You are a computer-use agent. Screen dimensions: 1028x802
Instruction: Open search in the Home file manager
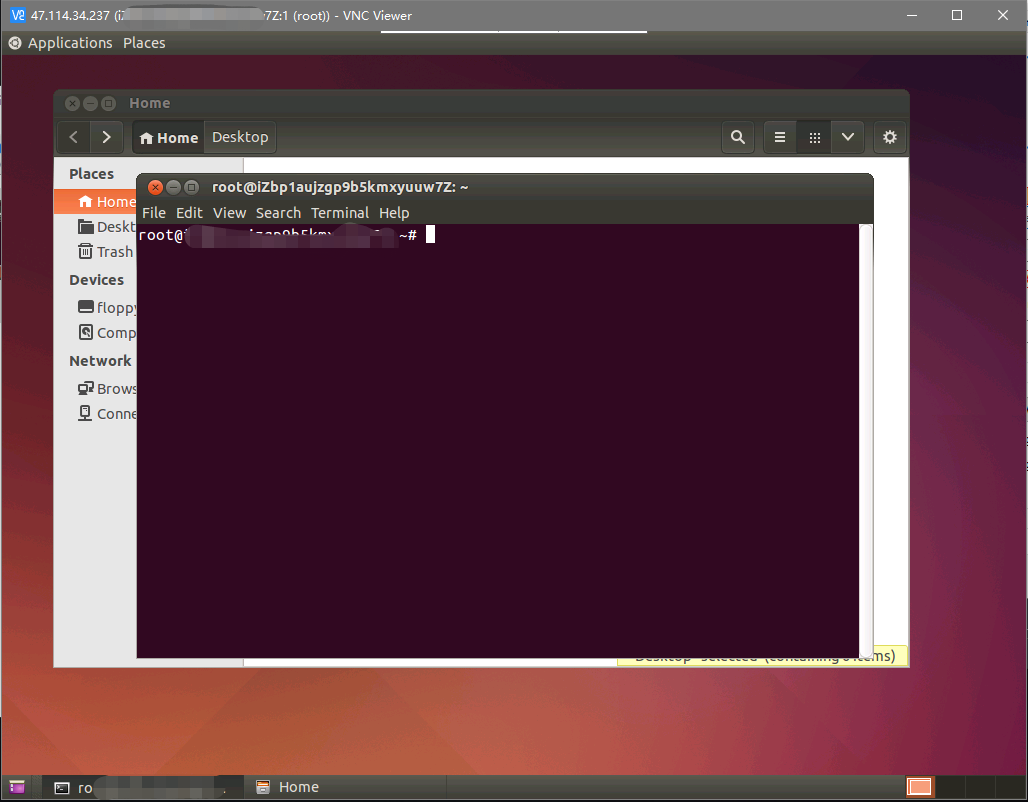click(x=738, y=137)
